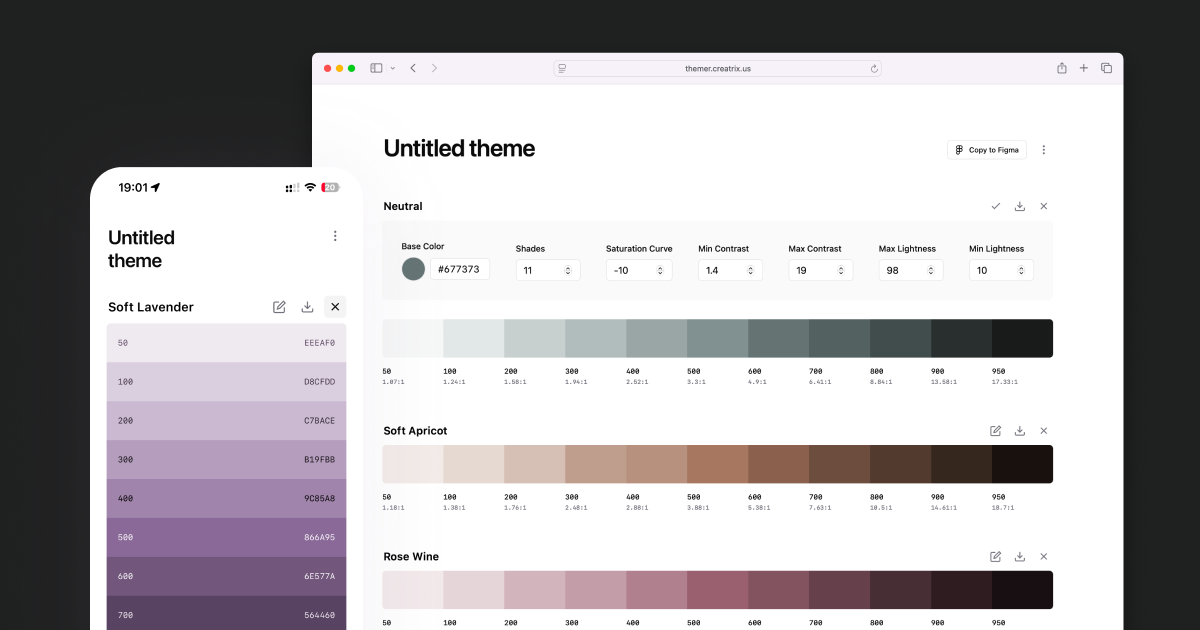Reload the page with the refresh icon
This screenshot has height=630, width=1200.
tap(874, 68)
